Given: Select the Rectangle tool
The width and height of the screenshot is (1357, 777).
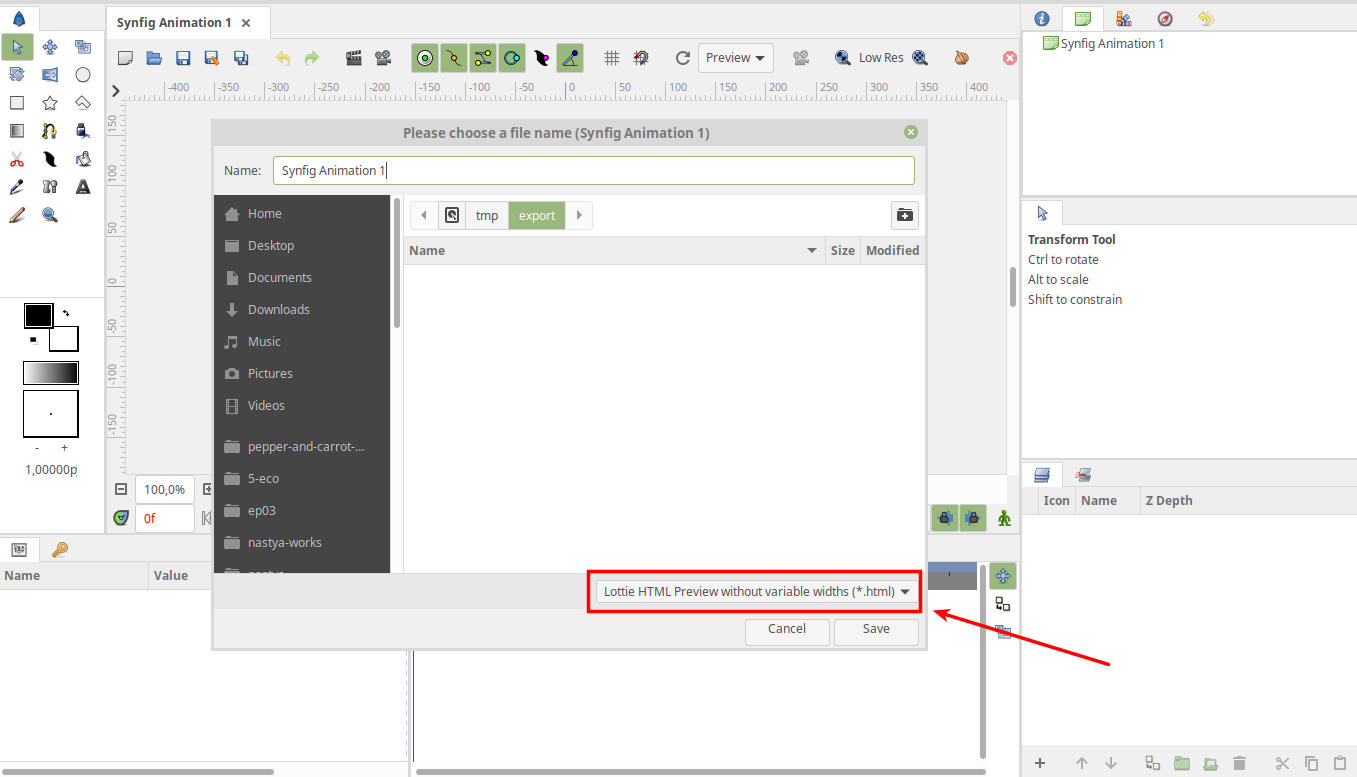Looking at the screenshot, I should coord(17,102).
